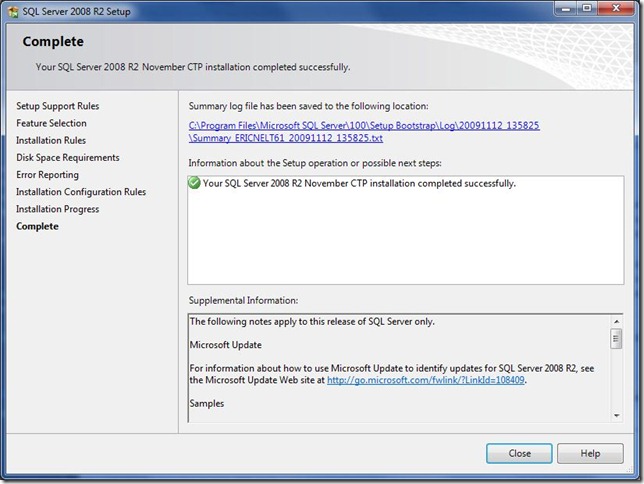Click the installation completed successfully message in results box
644x484 pixels.
[x=359, y=183]
